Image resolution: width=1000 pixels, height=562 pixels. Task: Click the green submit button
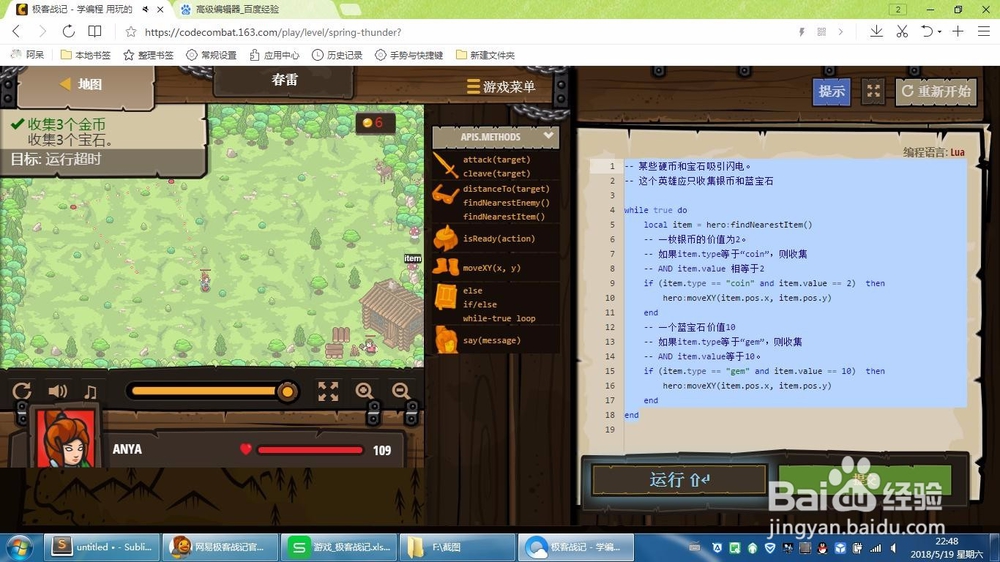point(865,480)
